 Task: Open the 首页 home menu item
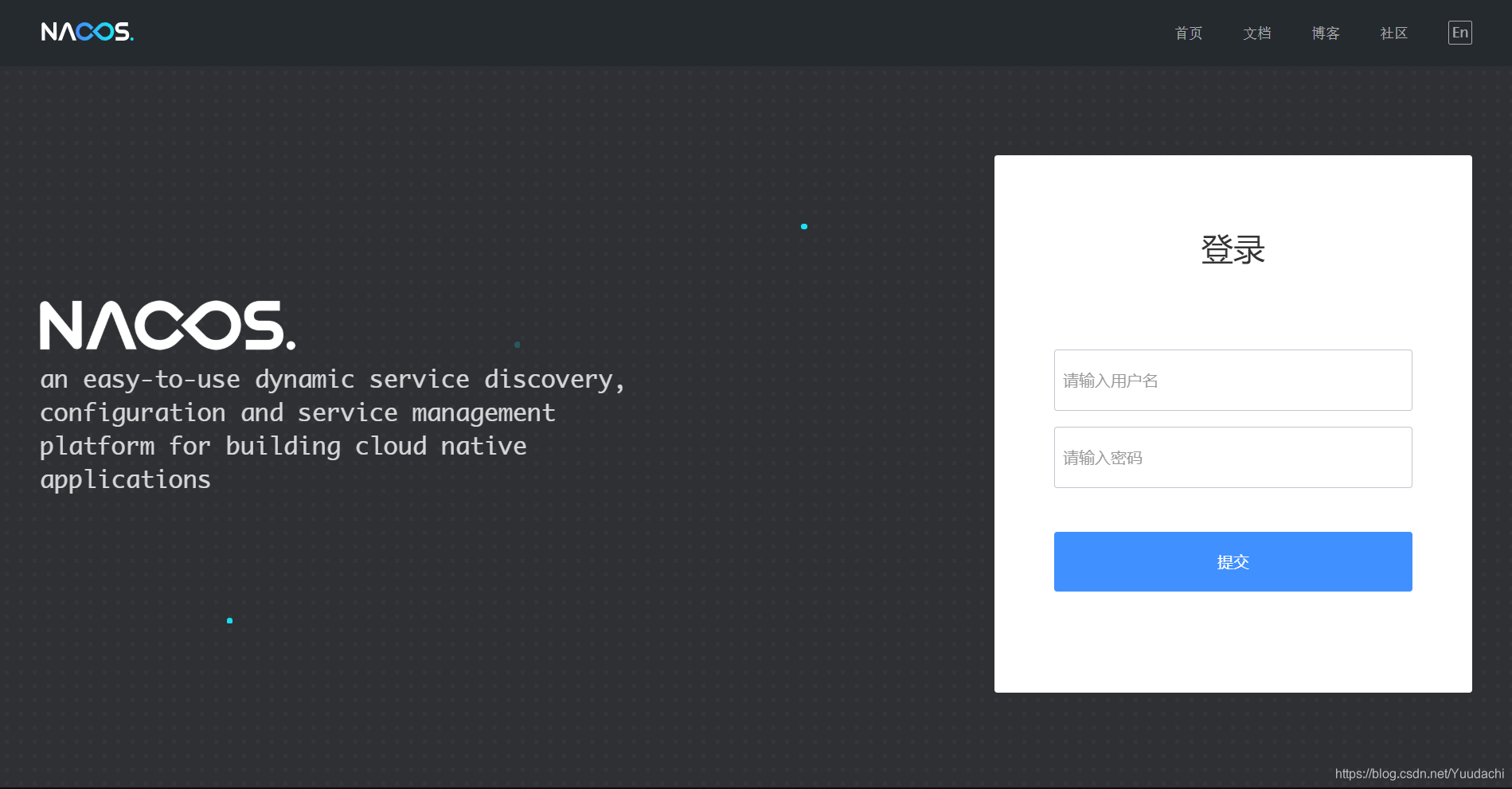click(1189, 33)
